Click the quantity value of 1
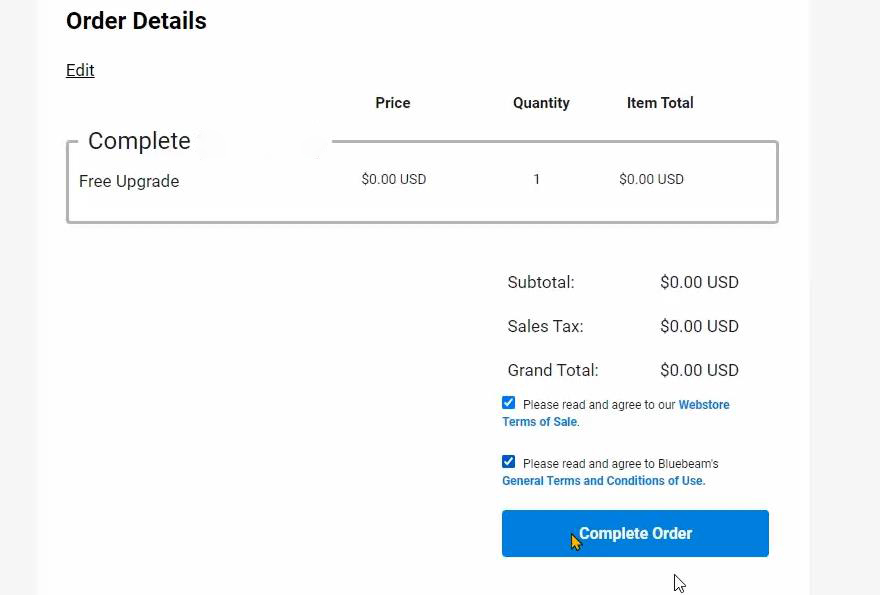This screenshot has height=595, width=880. 537,179
